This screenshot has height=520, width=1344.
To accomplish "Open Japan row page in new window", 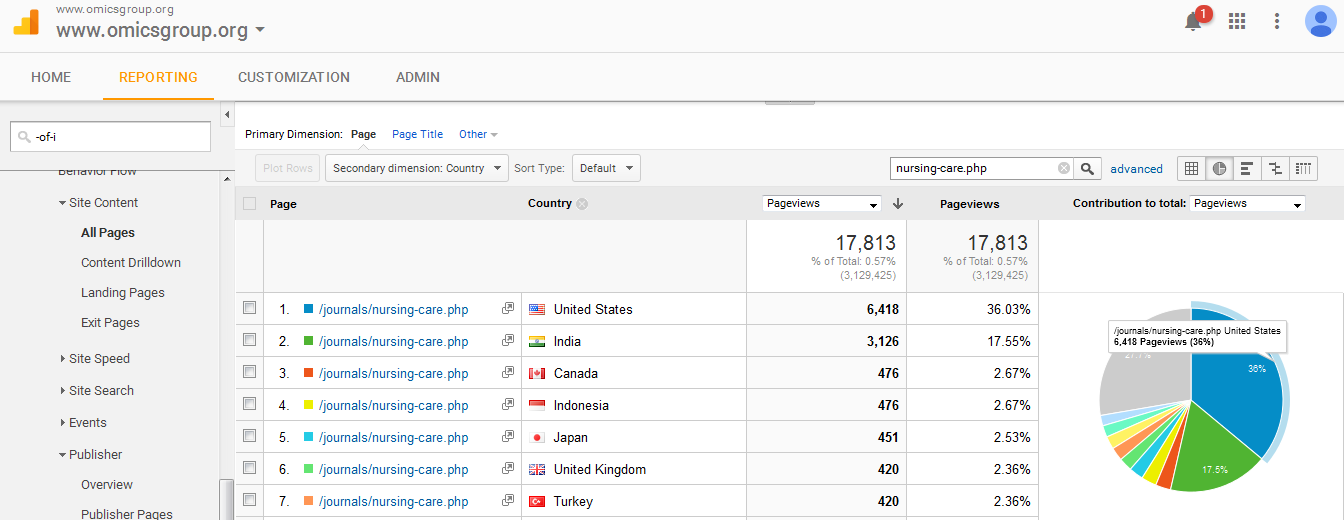I will 507,437.
